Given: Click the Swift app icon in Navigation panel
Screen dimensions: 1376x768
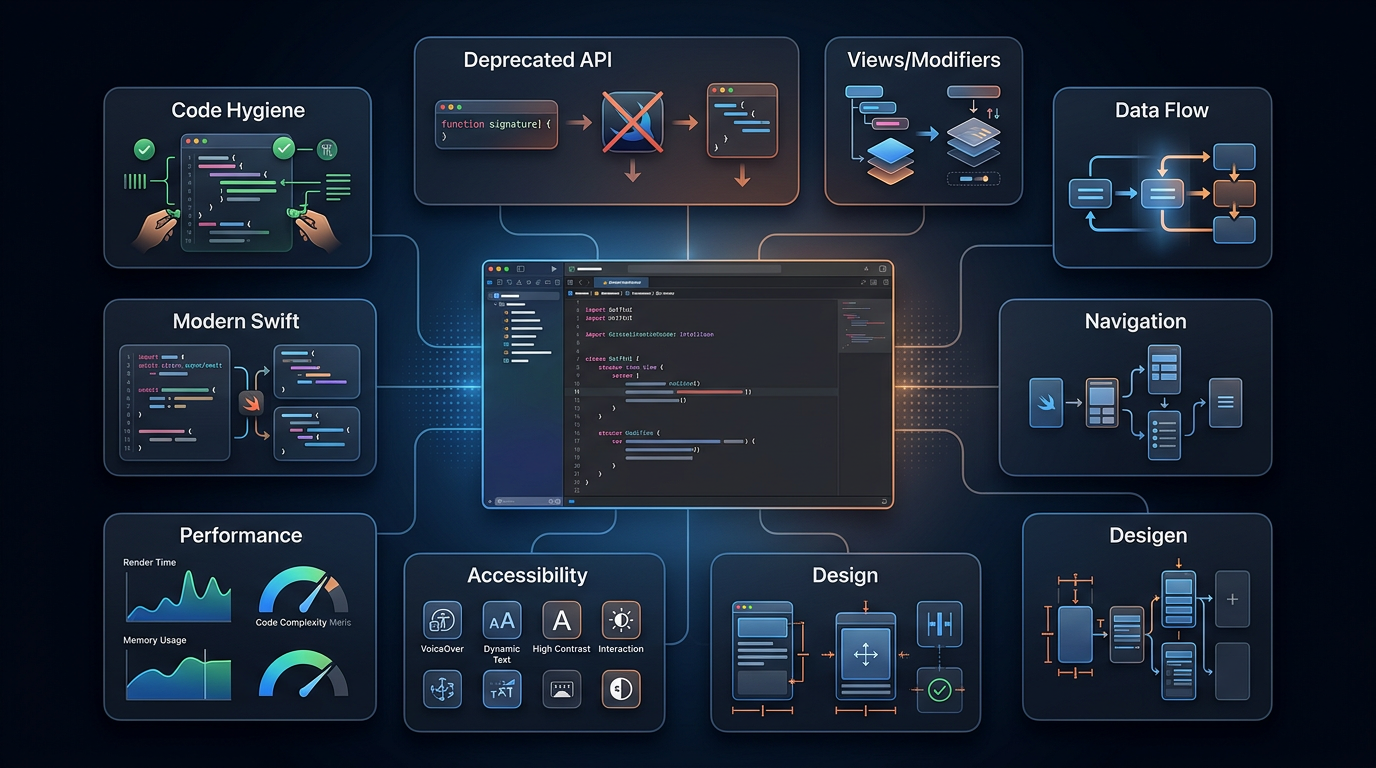Looking at the screenshot, I should click(1046, 403).
